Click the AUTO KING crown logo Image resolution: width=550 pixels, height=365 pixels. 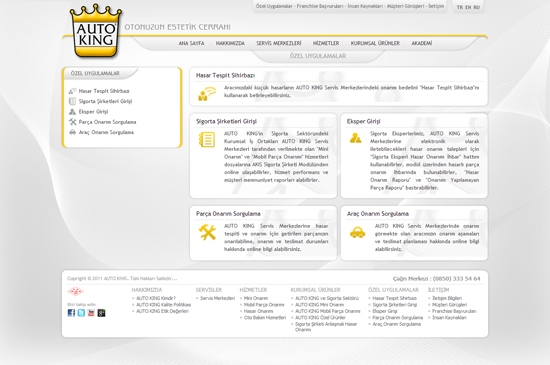96,31
